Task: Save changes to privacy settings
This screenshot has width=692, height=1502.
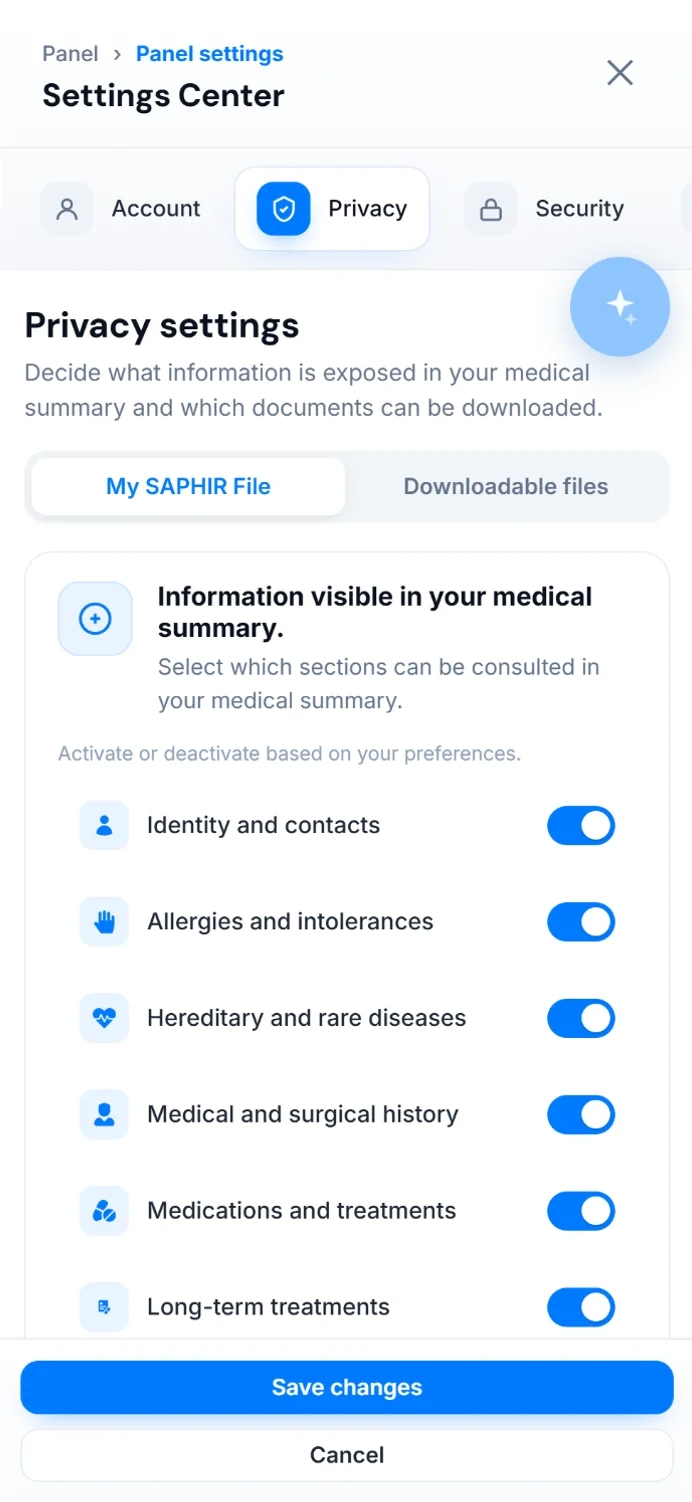Action: coord(347,1387)
